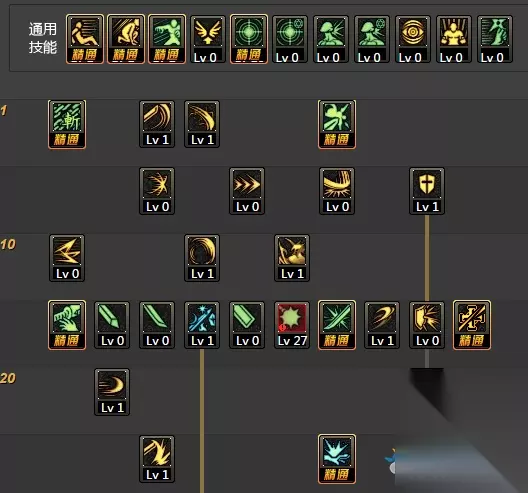Choose the triple chevron arrows skill icon
This screenshot has height=493, width=528.
tap(247, 191)
